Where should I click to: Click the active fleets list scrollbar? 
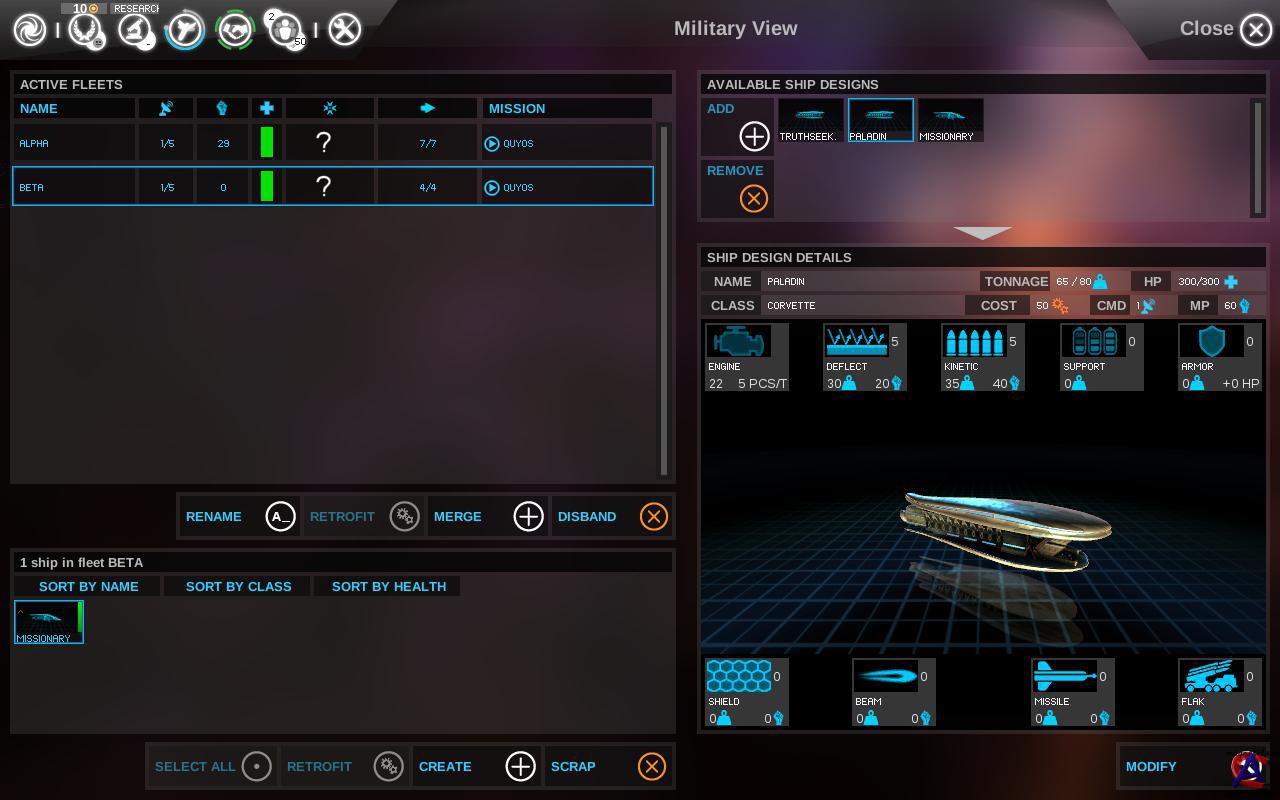click(663, 300)
